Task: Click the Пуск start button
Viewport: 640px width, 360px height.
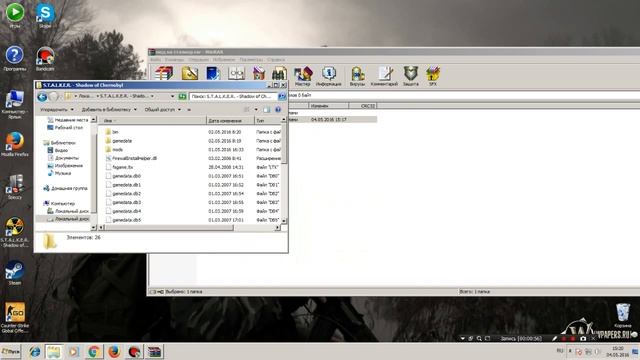Action: [11, 351]
